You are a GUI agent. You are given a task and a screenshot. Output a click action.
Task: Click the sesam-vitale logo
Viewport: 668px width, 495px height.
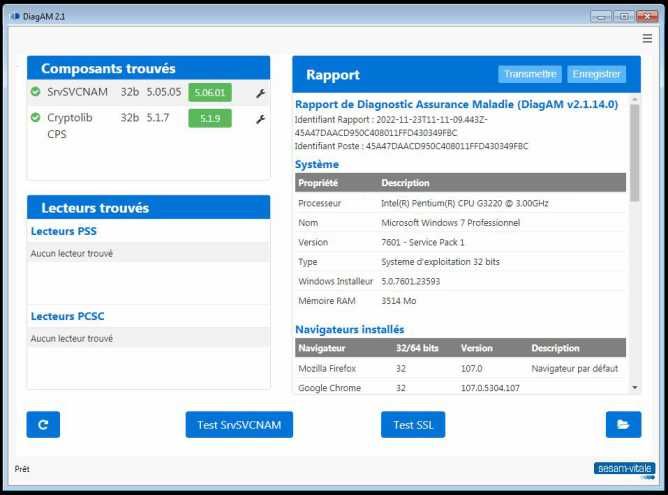(625, 469)
